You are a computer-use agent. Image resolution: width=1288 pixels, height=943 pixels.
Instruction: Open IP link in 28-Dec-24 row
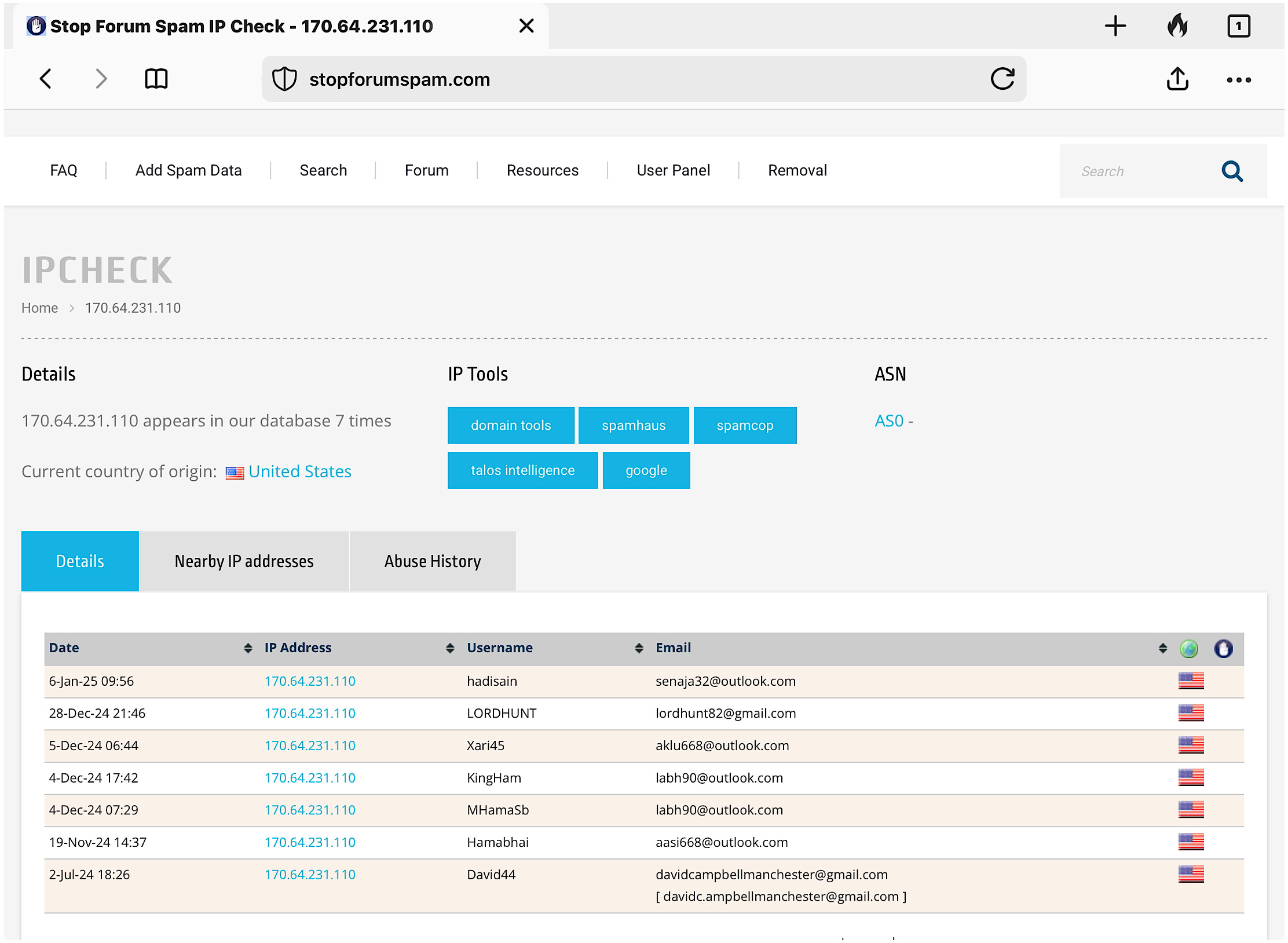pos(310,713)
